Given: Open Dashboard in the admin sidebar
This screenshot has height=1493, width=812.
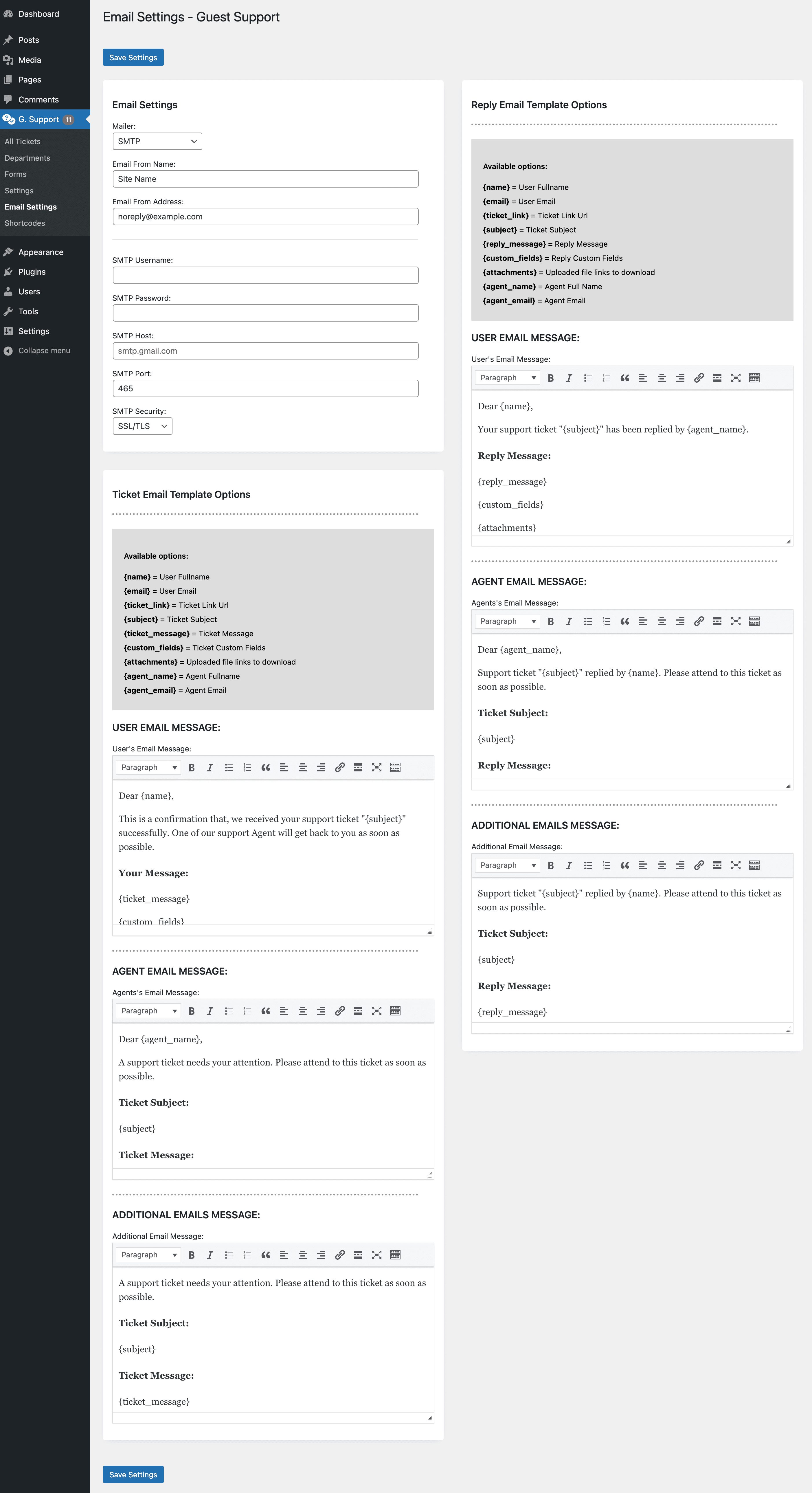Looking at the screenshot, I should [45, 14].
